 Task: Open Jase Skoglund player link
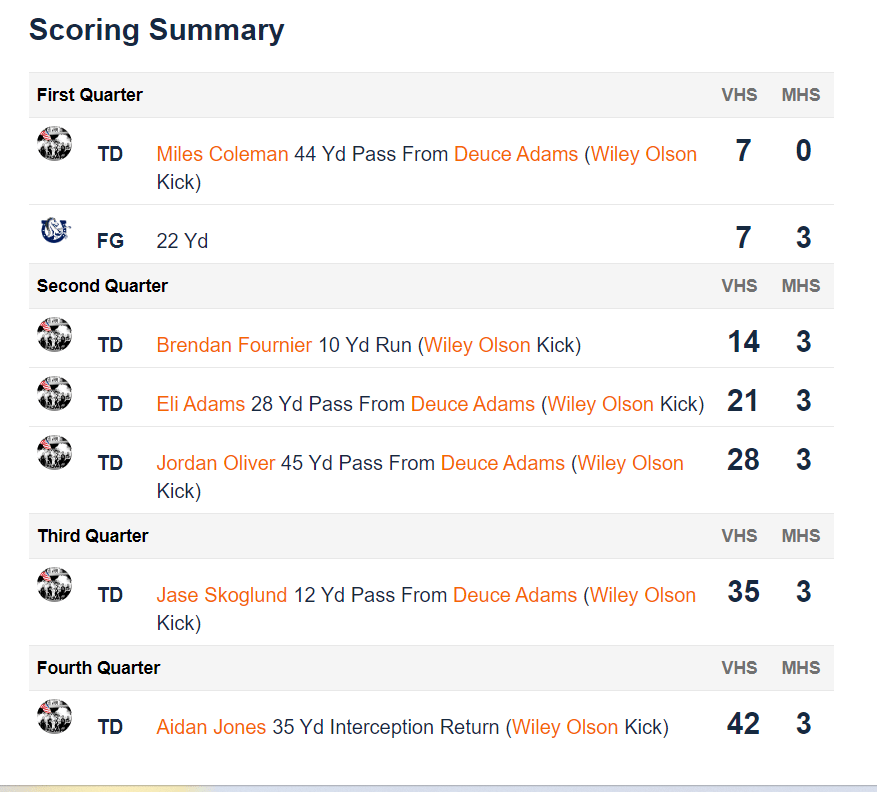(221, 595)
